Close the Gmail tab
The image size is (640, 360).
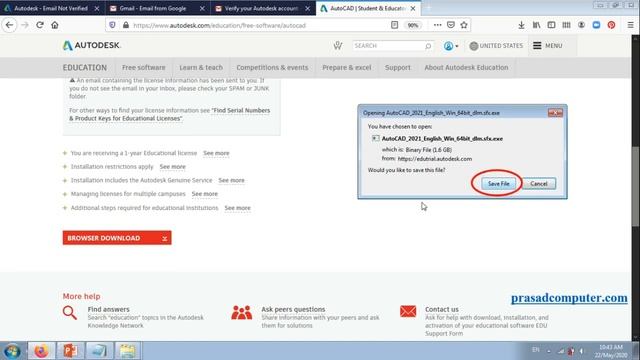click(x=202, y=8)
